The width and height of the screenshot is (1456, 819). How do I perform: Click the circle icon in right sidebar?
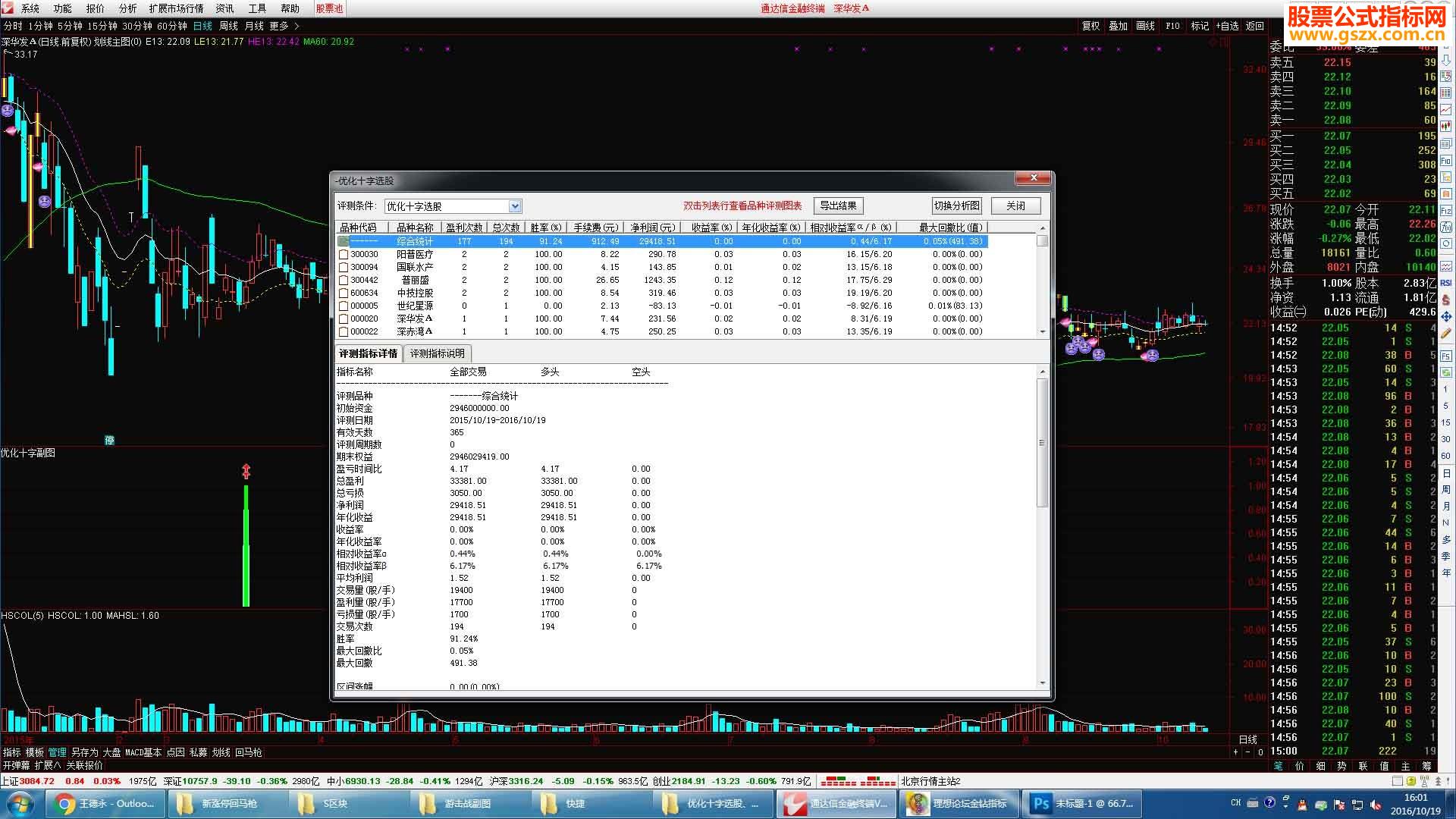(1446, 243)
